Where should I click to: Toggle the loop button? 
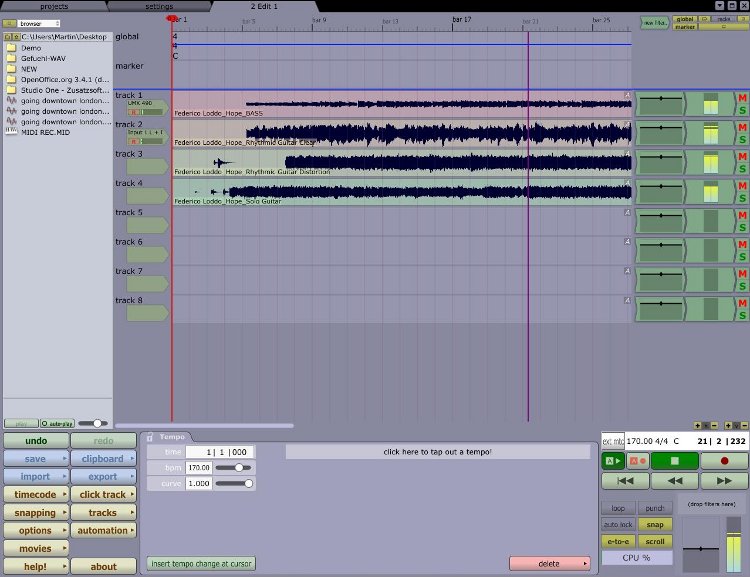(x=618, y=508)
